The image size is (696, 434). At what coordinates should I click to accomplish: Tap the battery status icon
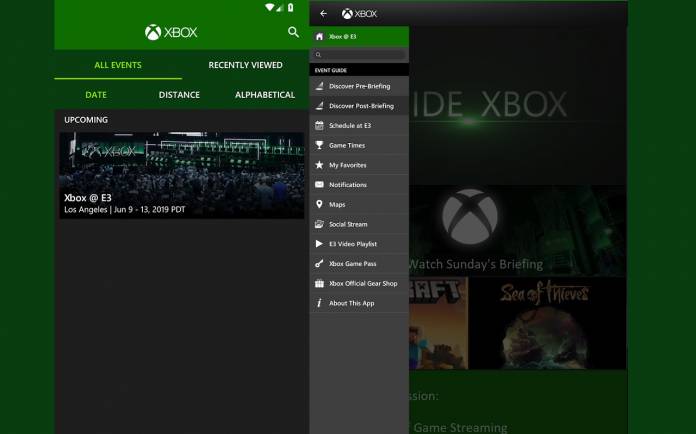pyautogui.click(x=290, y=8)
